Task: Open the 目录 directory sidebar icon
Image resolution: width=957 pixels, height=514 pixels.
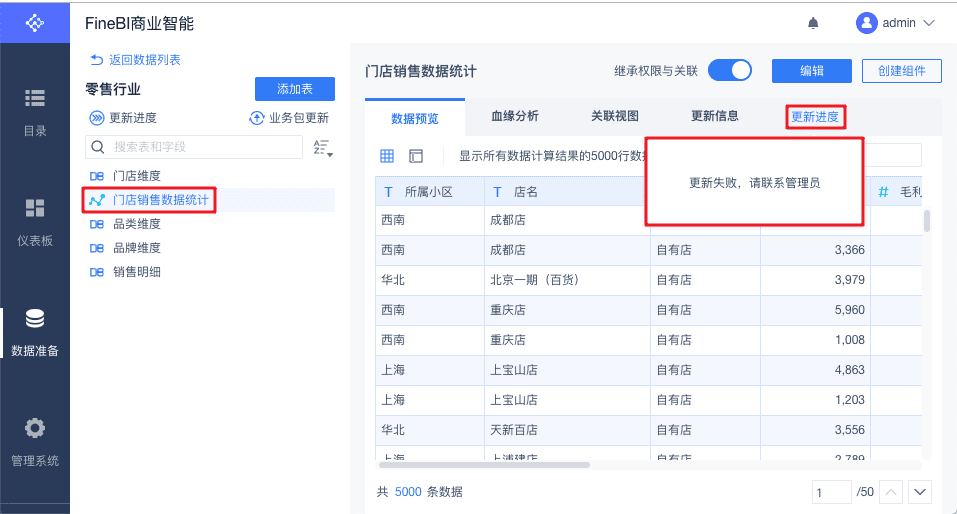Action: 35,97
